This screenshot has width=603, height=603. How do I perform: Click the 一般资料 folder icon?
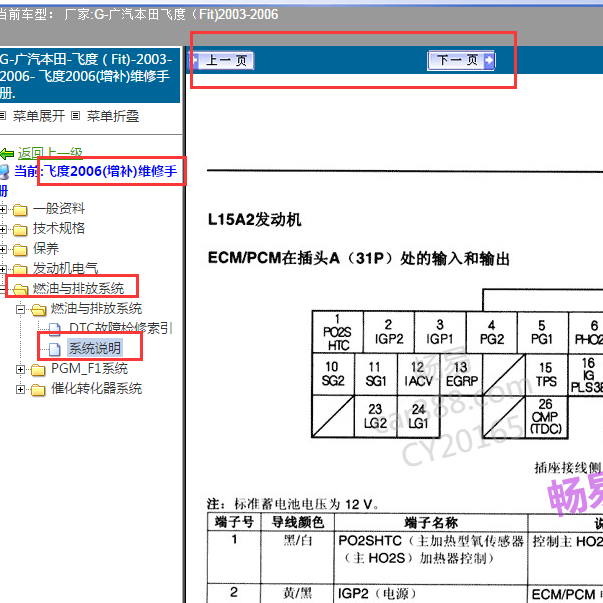[20, 210]
